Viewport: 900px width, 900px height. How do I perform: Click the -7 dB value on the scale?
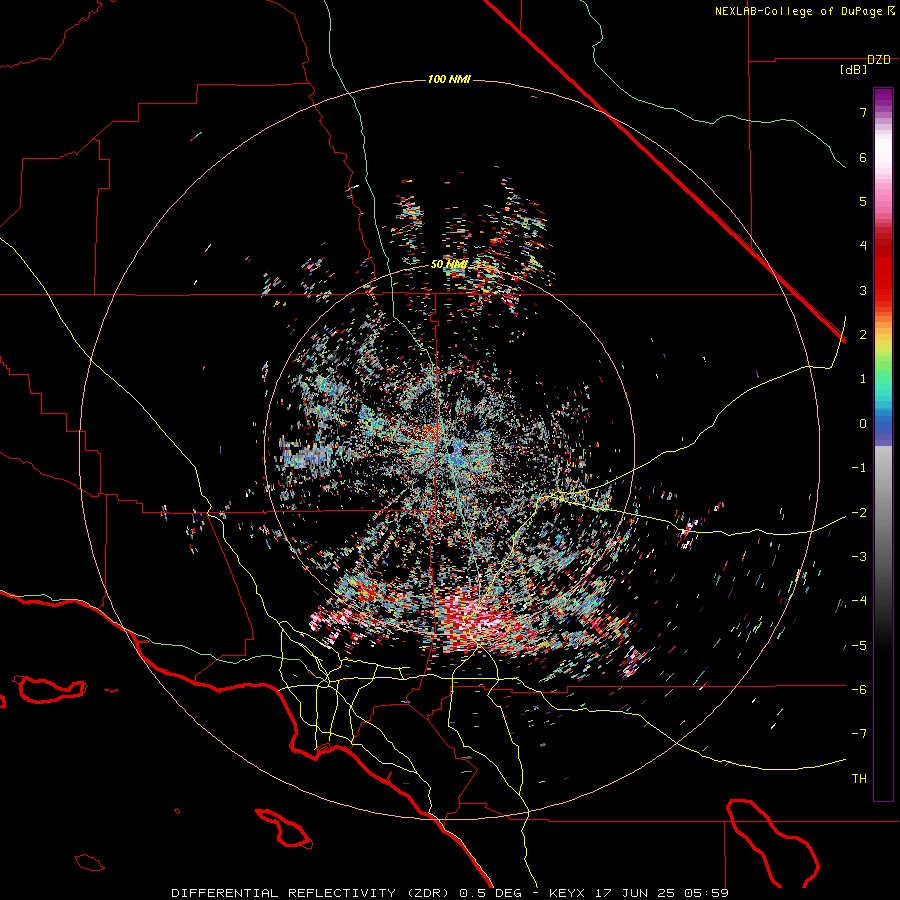click(x=859, y=734)
